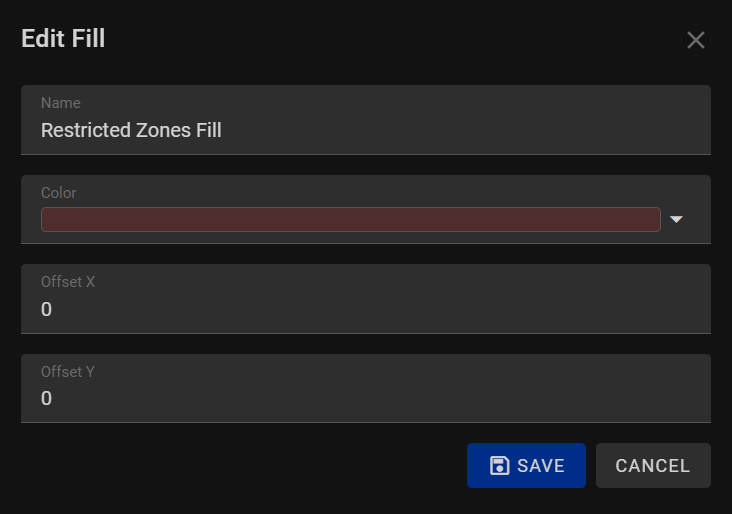The width and height of the screenshot is (732, 514).
Task: Click the Offset X value 0
Action: [x=46, y=309]
